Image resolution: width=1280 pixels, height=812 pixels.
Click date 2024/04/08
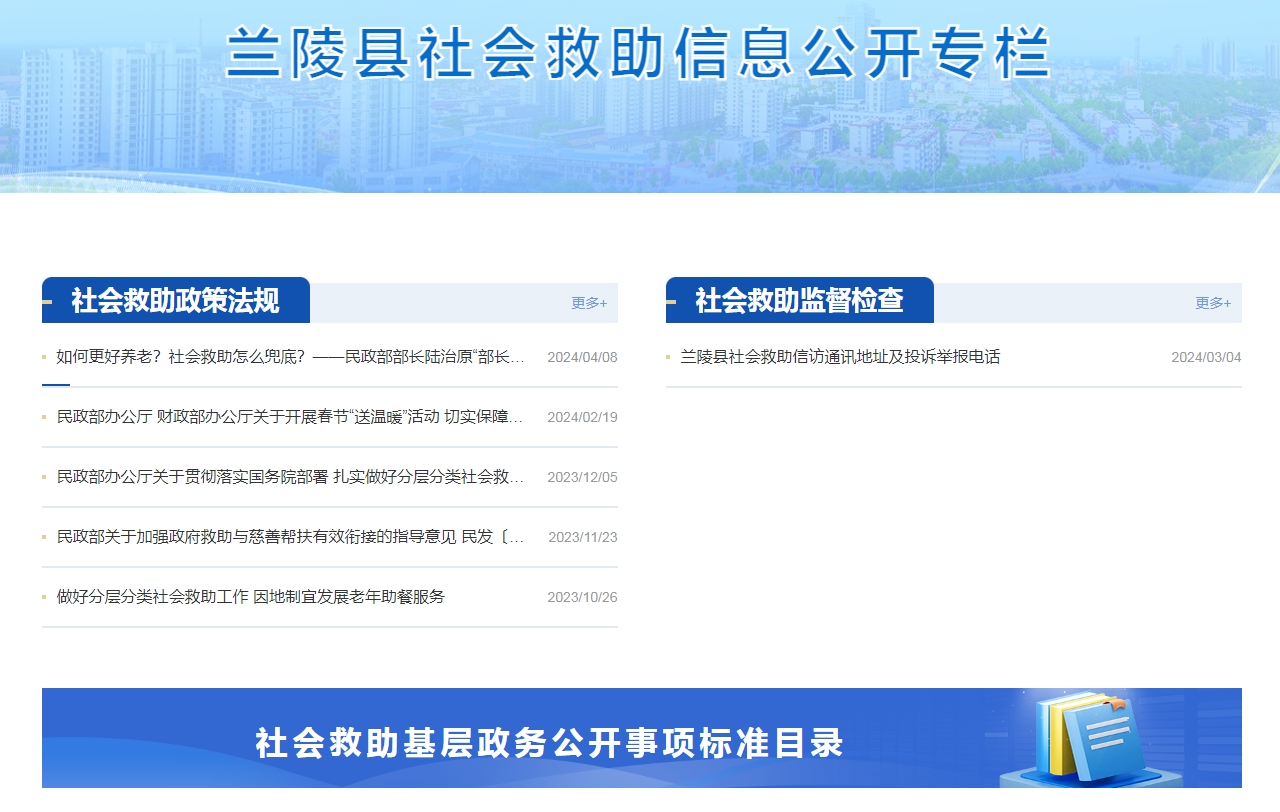click(x=582, y=357)
